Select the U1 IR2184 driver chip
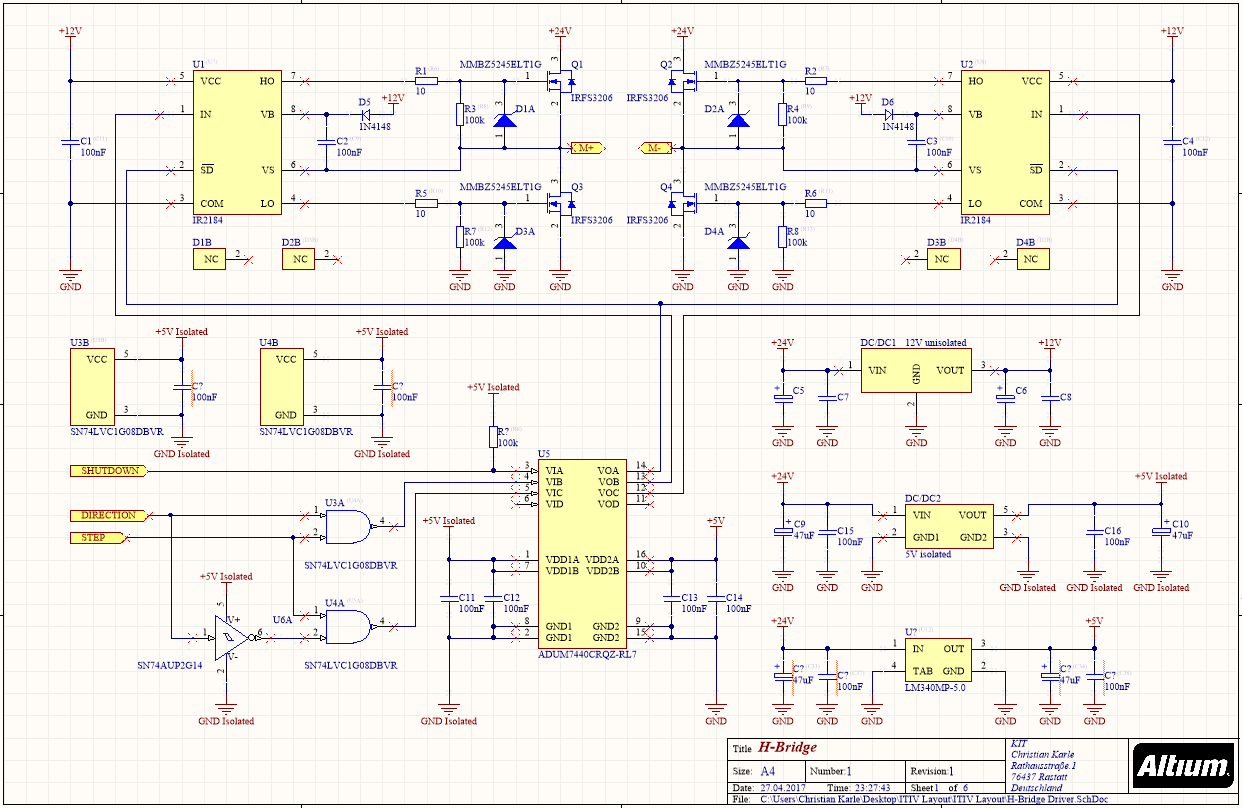The height and width of the screenshot is (808, 1242). 236,140
